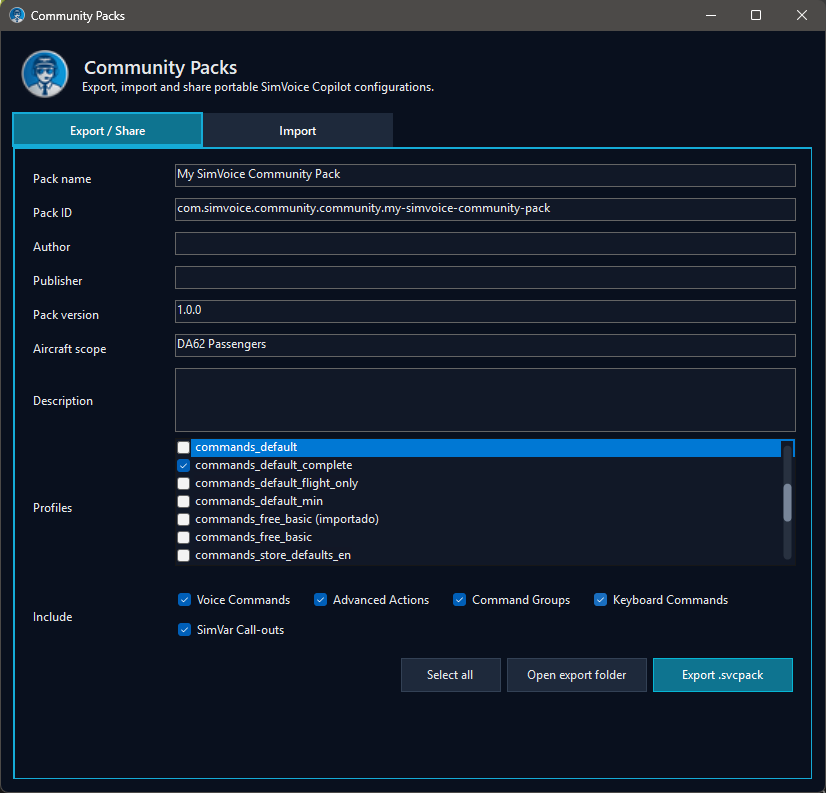
Task: Click inside the Description text area
Action: [485, 400]
